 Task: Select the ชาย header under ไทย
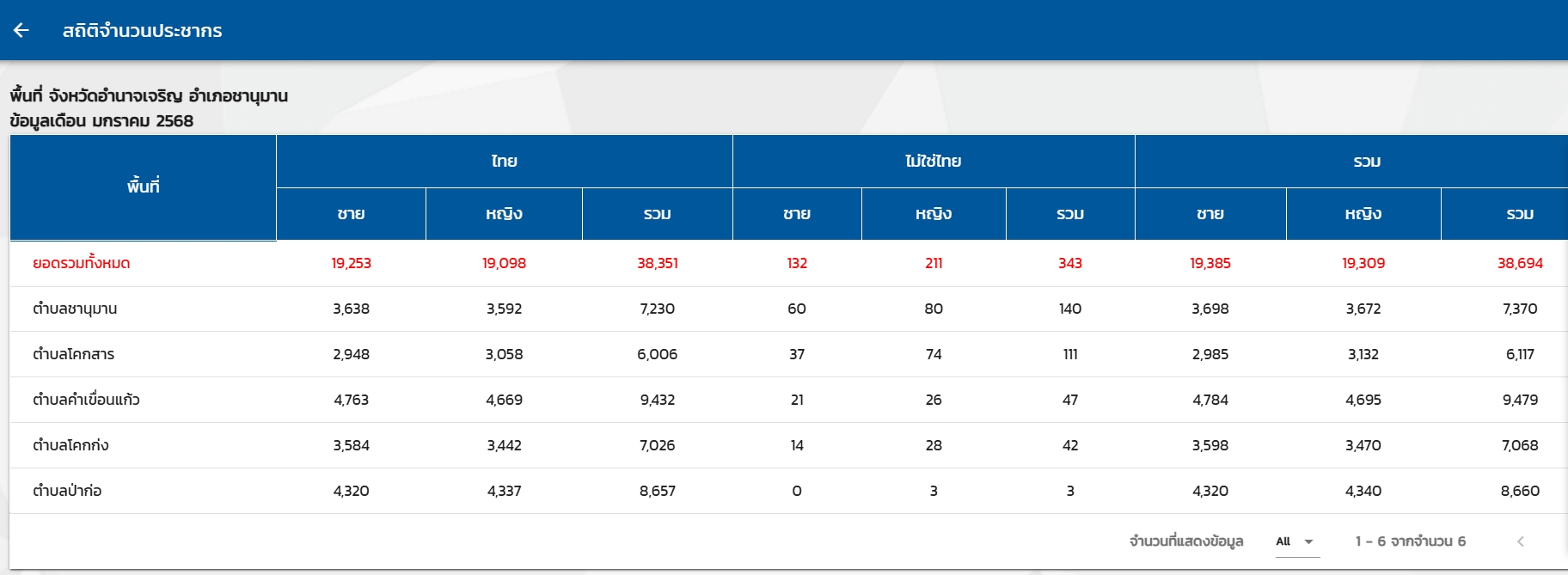[351, 214]
